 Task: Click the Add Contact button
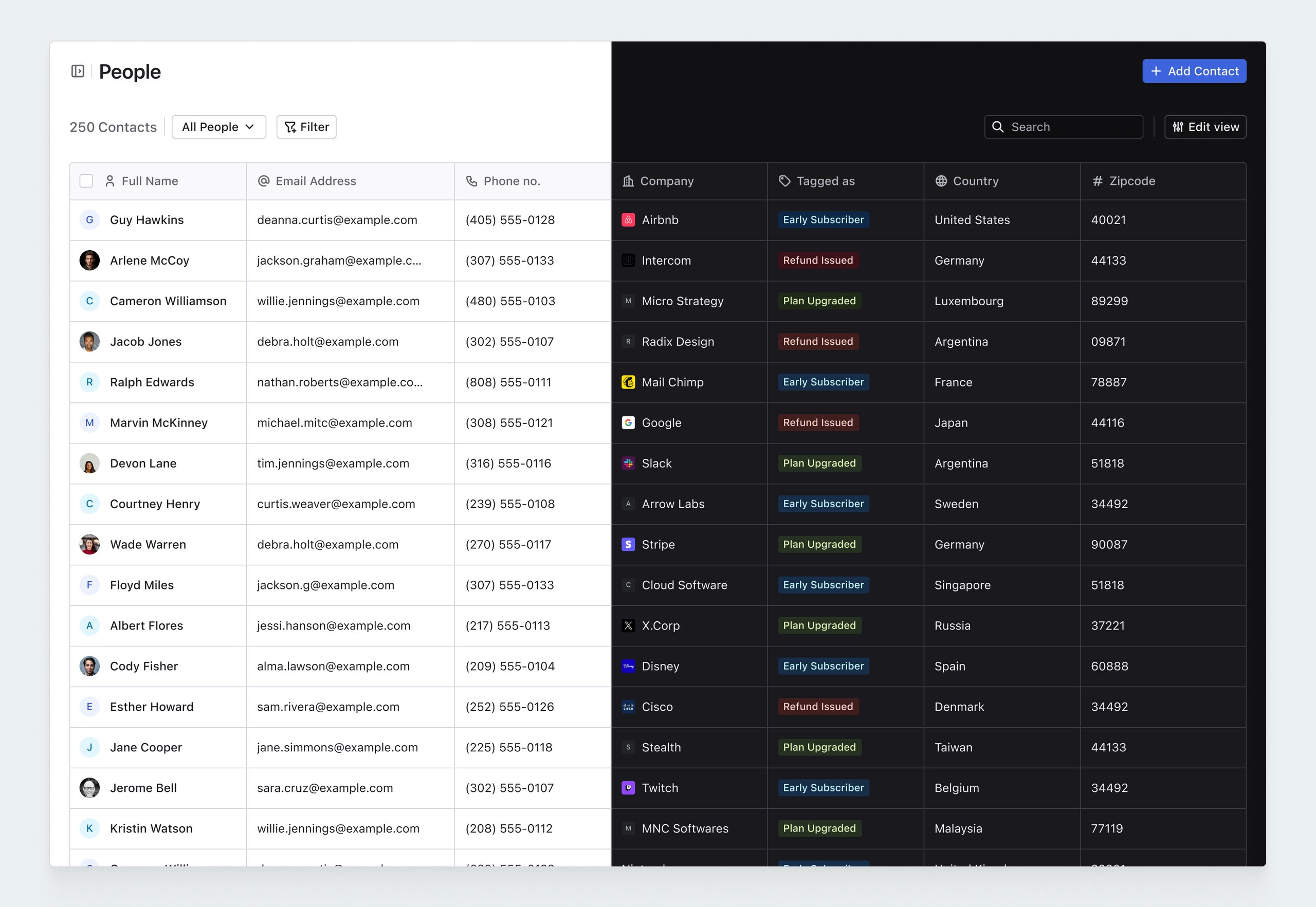pyautogui.click(x=1194, y=71)
